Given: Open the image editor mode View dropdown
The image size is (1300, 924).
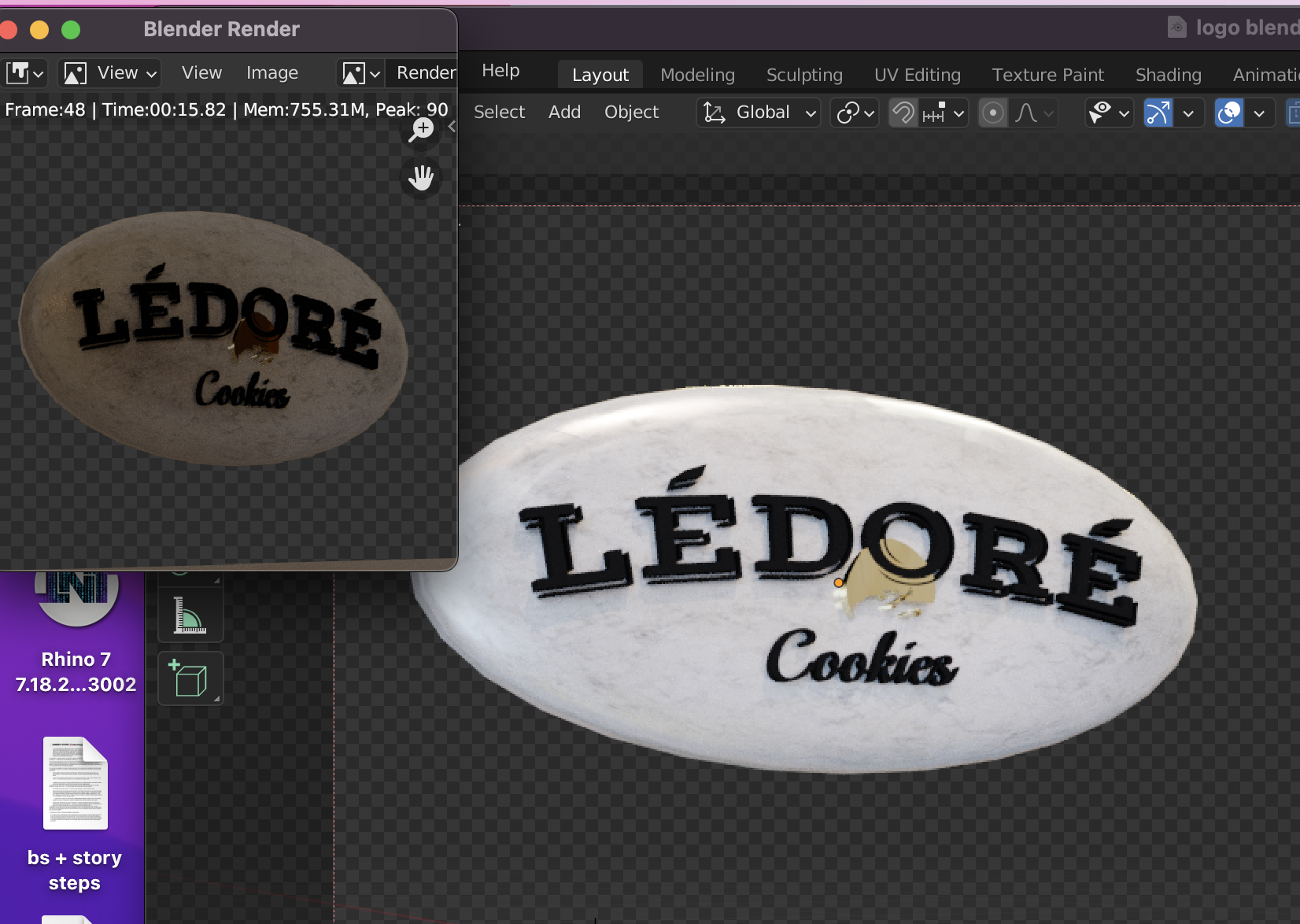Looking at the screenshot, I should pyautogui.click(x=111, y=73).
